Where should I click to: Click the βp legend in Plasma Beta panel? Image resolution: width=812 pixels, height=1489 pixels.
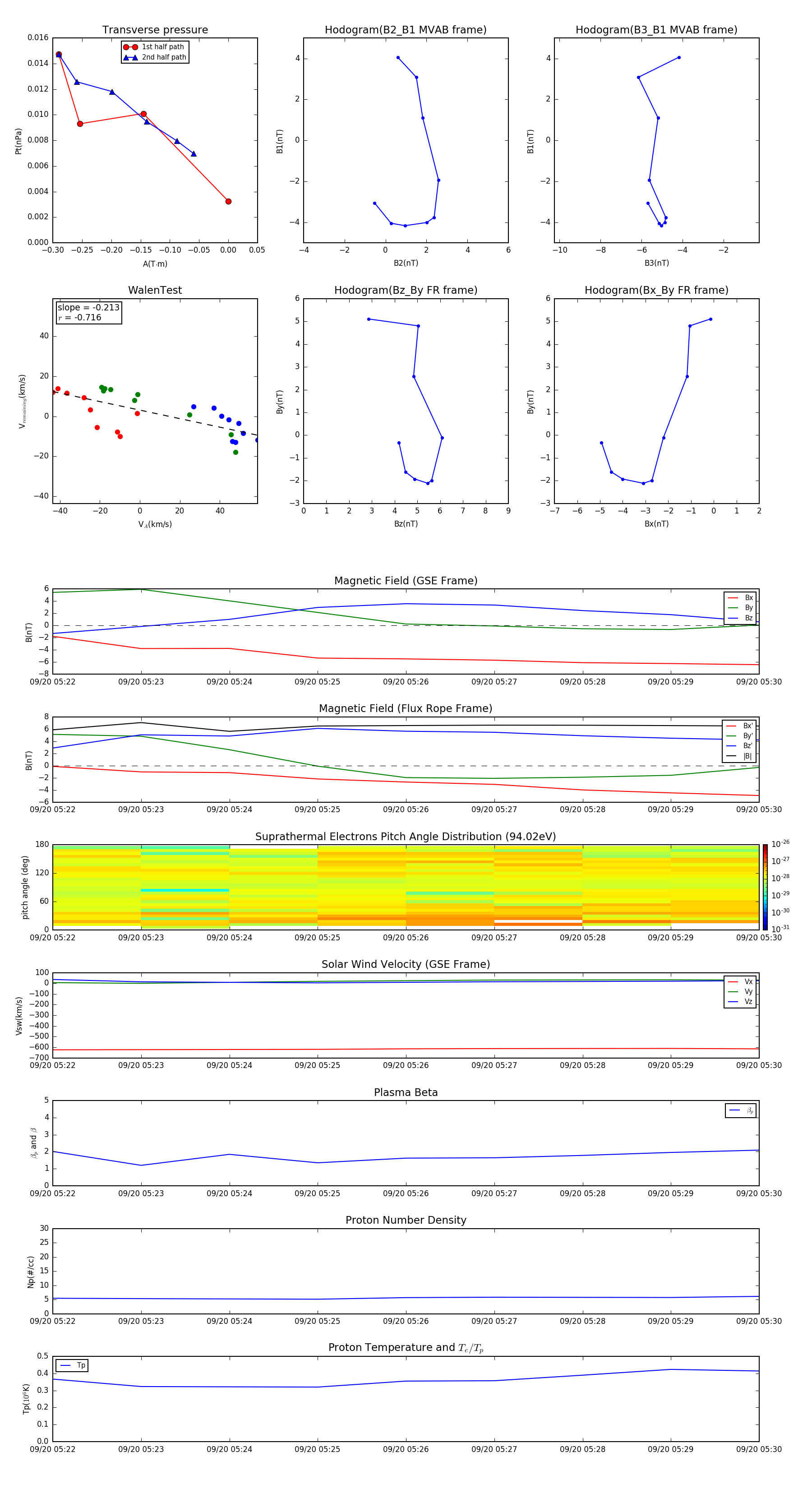741,1110
